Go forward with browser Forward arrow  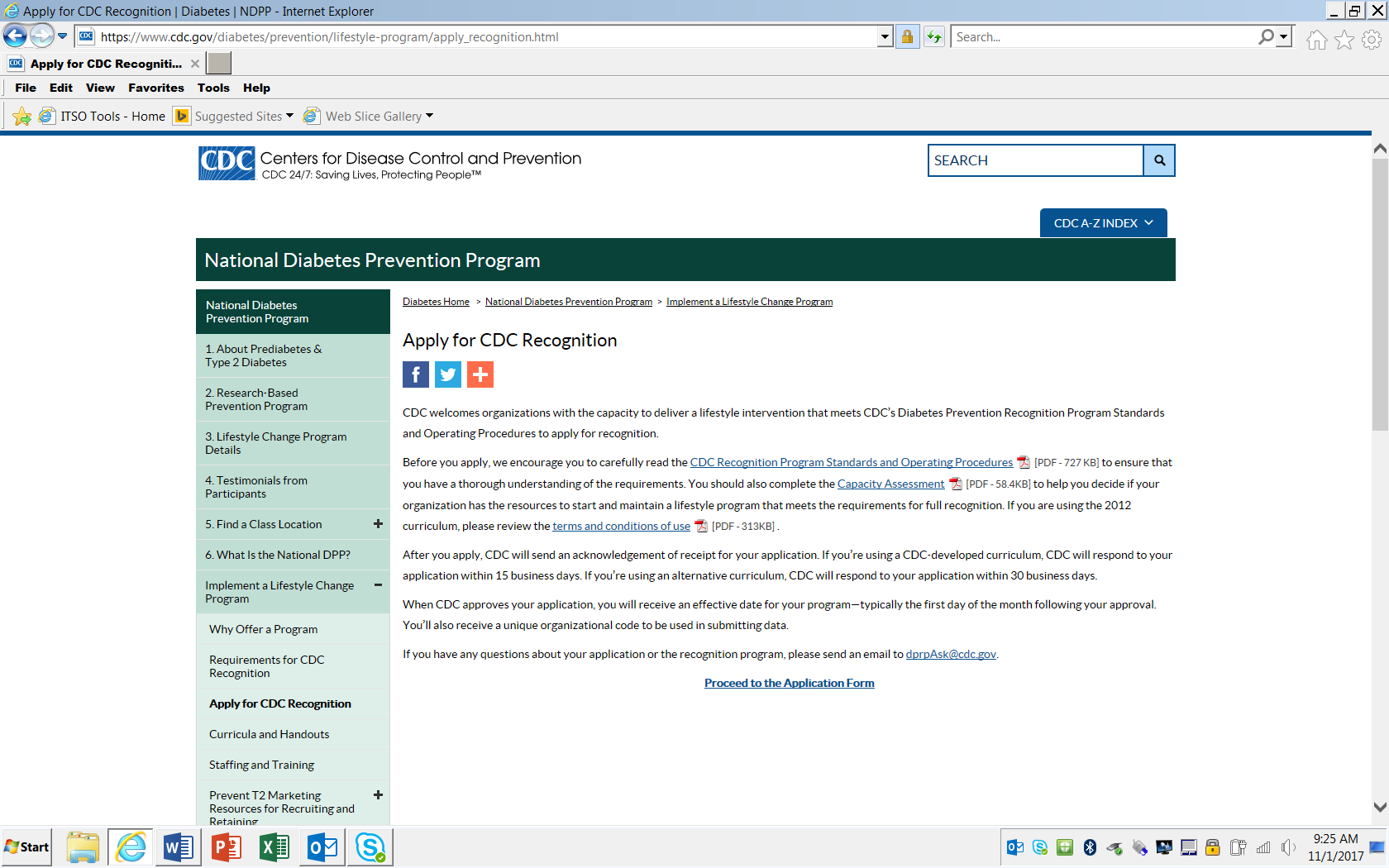point(41,36)
